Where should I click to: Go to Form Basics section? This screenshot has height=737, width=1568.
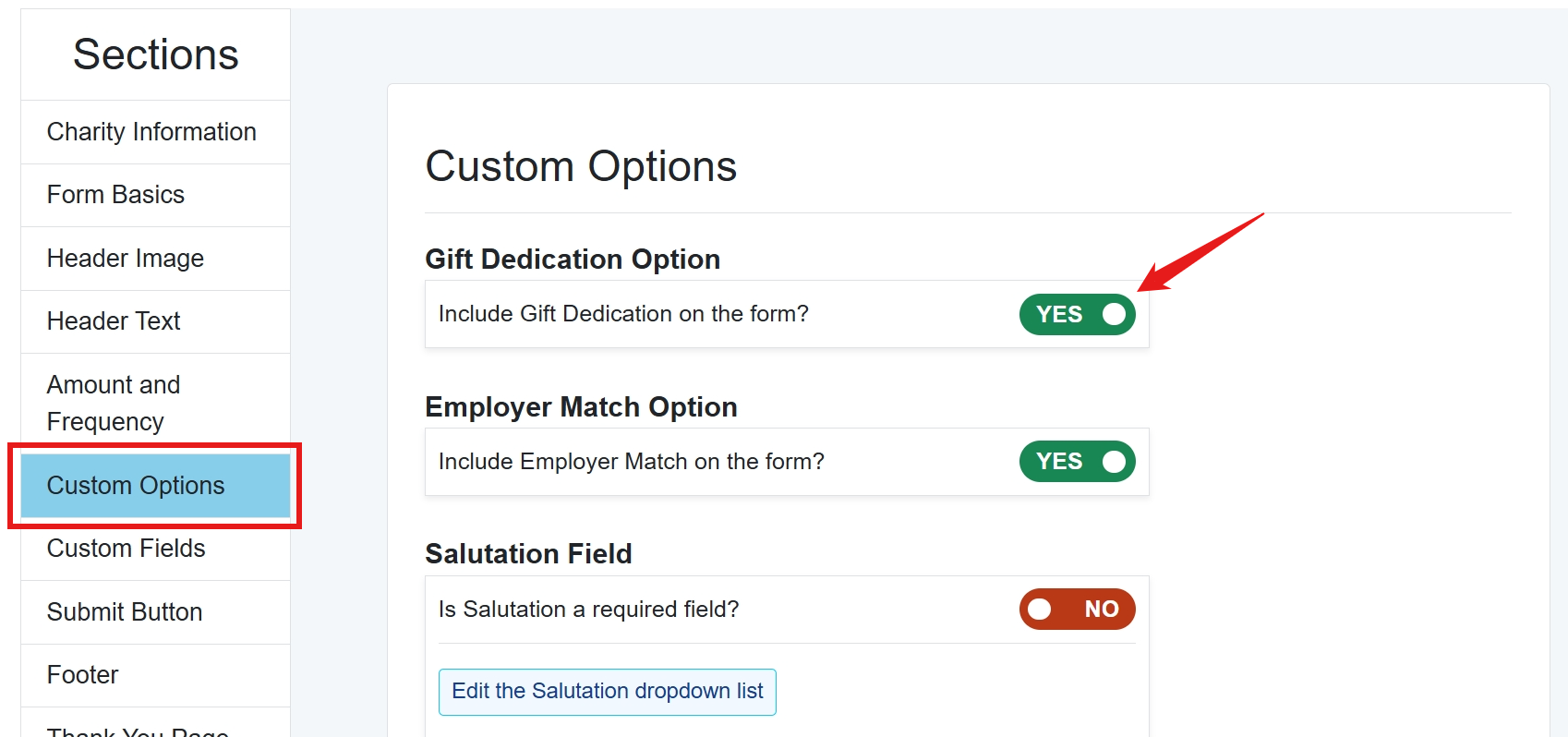tap(115, 195)
